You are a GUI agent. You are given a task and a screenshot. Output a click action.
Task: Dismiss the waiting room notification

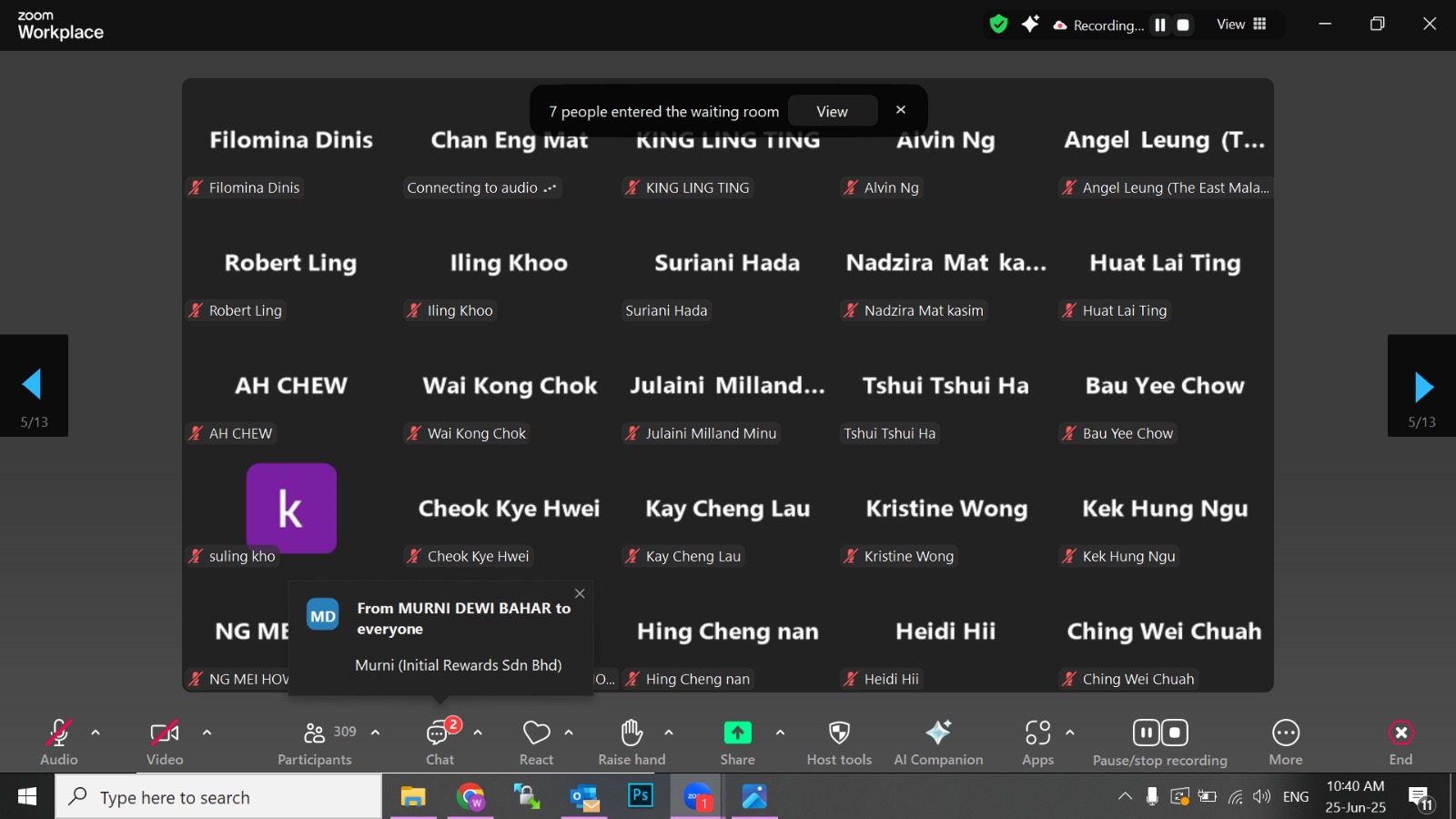pyautogui.click(x=901, y=110)
